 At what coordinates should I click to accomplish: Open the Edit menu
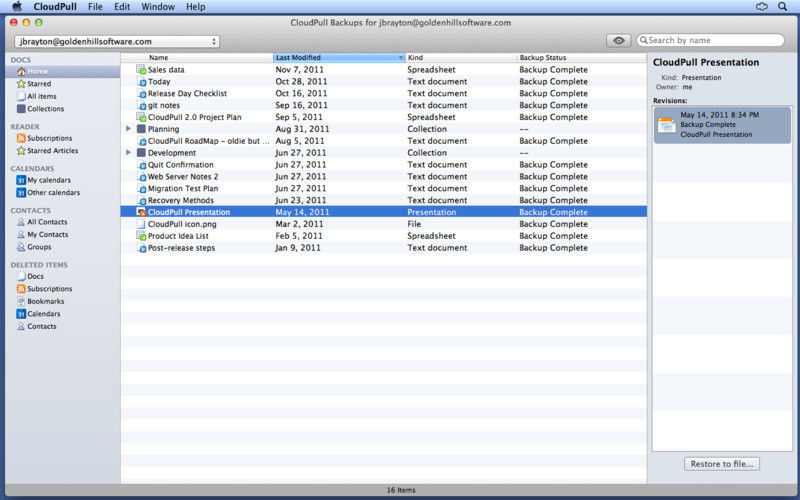[x=122, y=7]
